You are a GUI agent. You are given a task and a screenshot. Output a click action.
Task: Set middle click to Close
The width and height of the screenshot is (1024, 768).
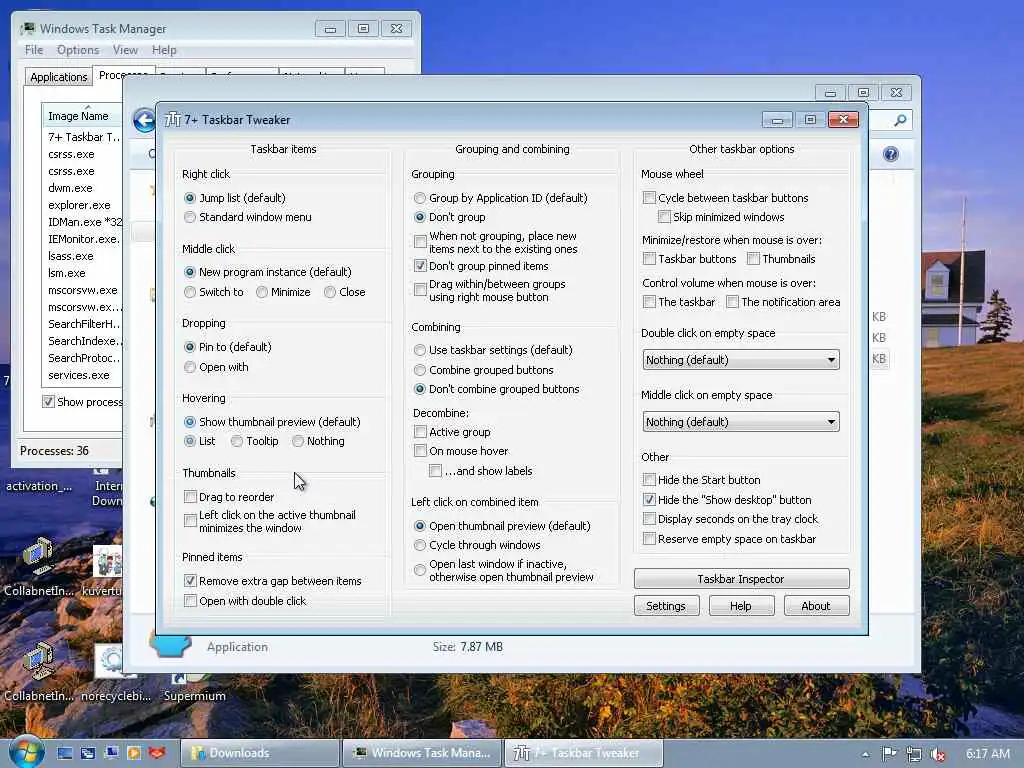pyautogui.click(x=330, y=292)
